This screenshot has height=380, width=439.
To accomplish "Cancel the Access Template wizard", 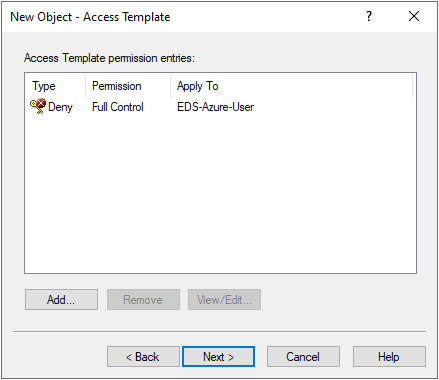I will 303,356.
